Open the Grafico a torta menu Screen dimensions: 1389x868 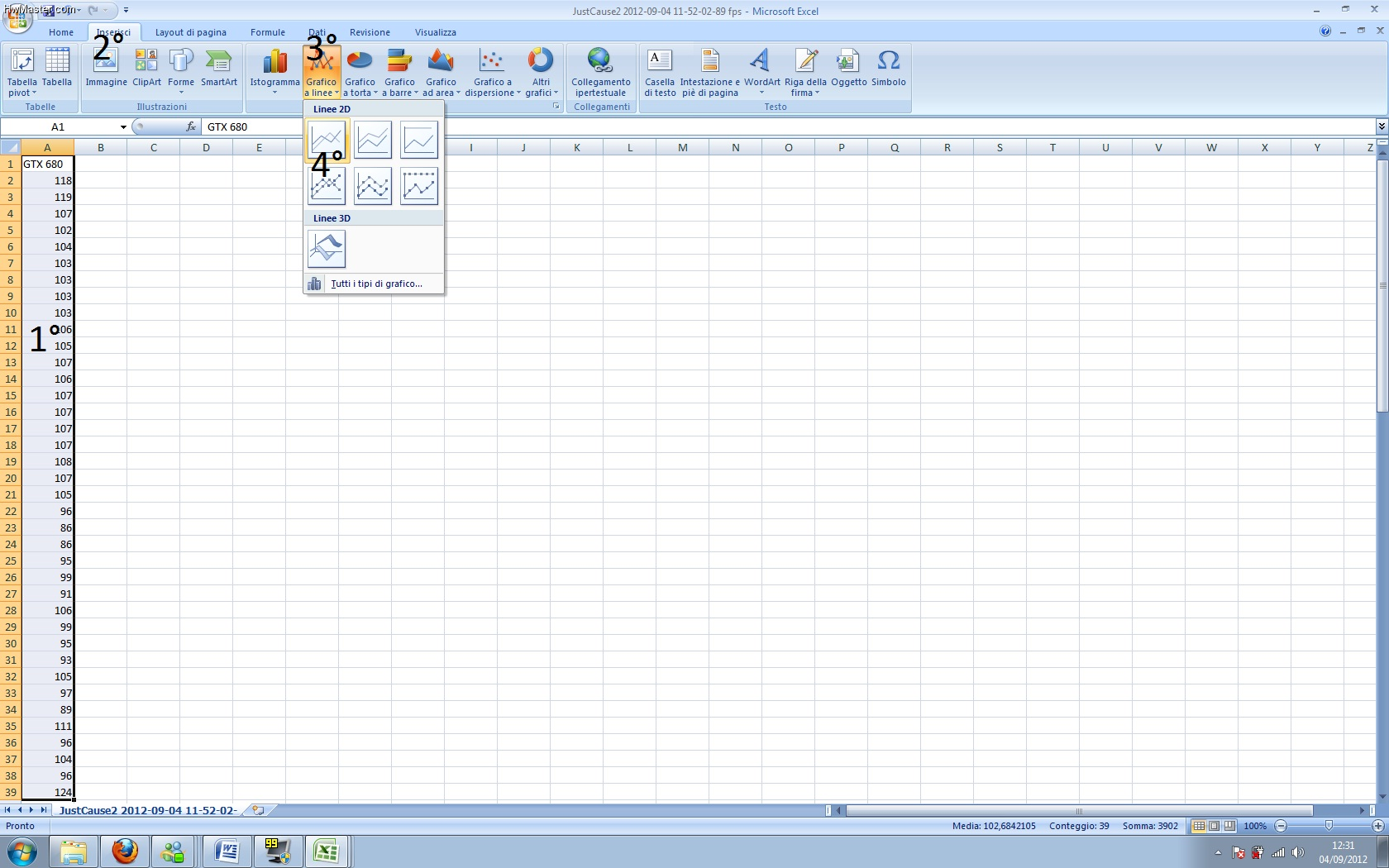pyautogui.click(x=360, y=72)
